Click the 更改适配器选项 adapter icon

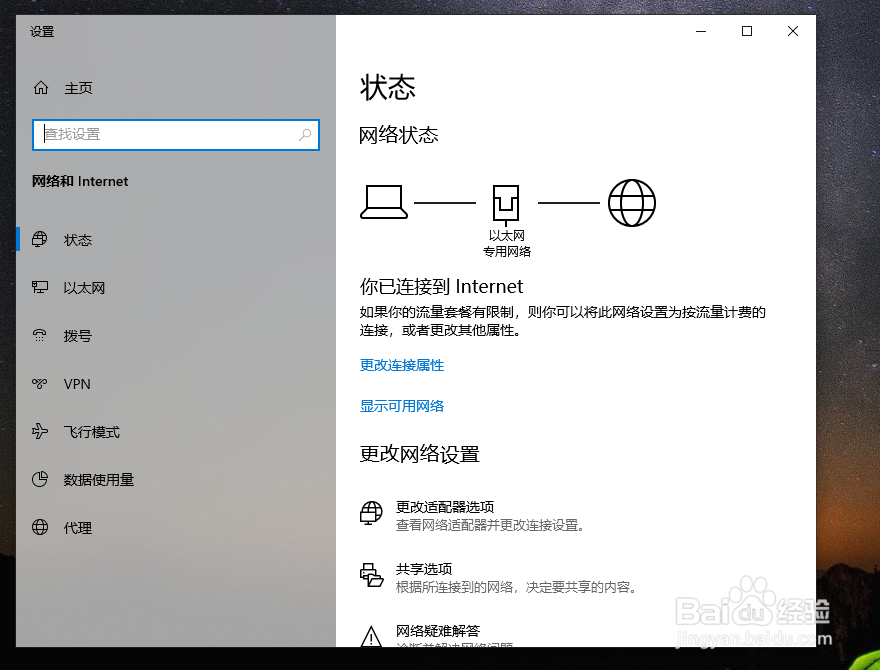pyautogui.click(x=371, y=513)
